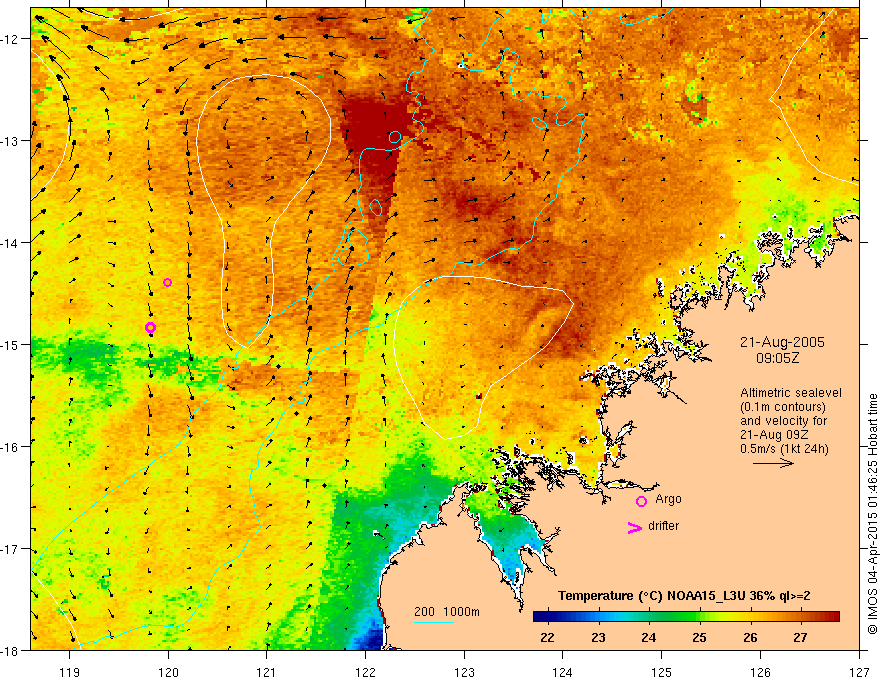This screenshot has height=680, width=880.
Task: Click the latitude axis label -16
Action: [x=10, y=447]
